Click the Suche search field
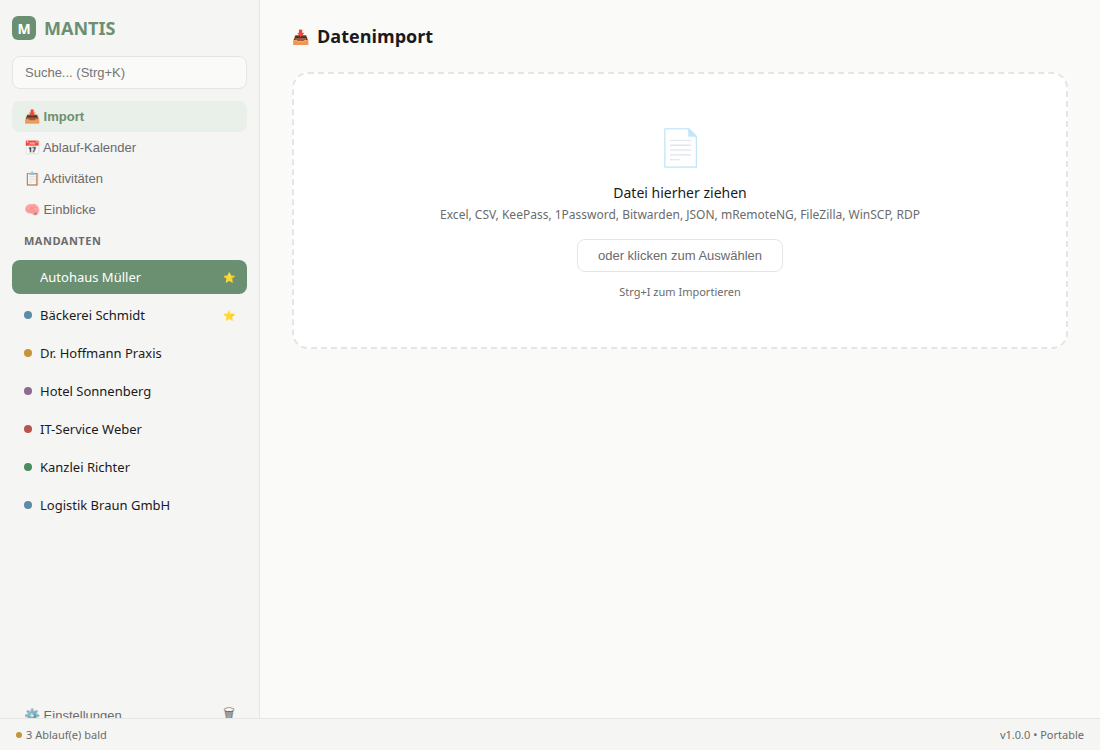 129,72
